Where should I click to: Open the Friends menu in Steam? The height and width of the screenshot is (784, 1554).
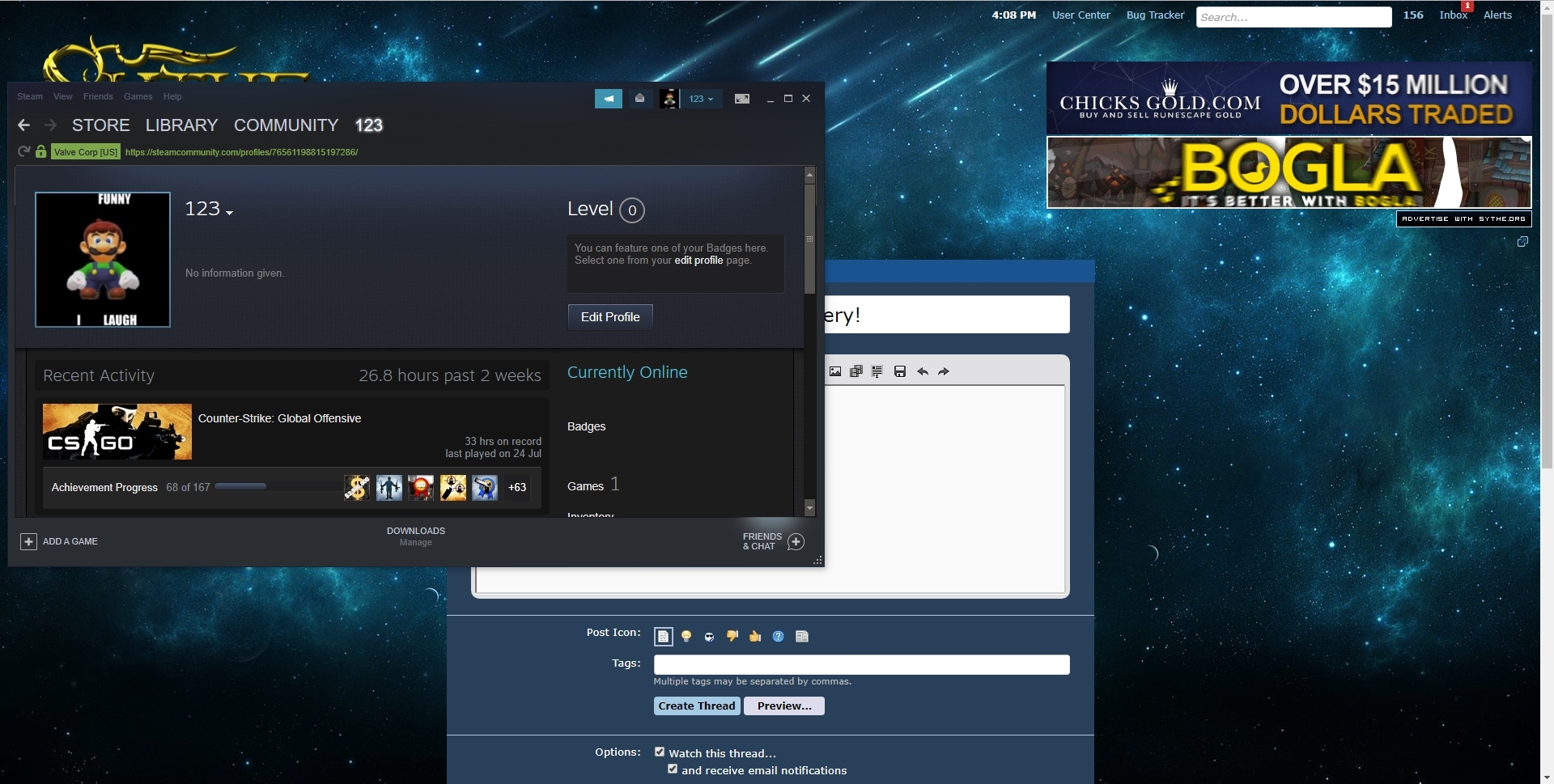[98, 96]
